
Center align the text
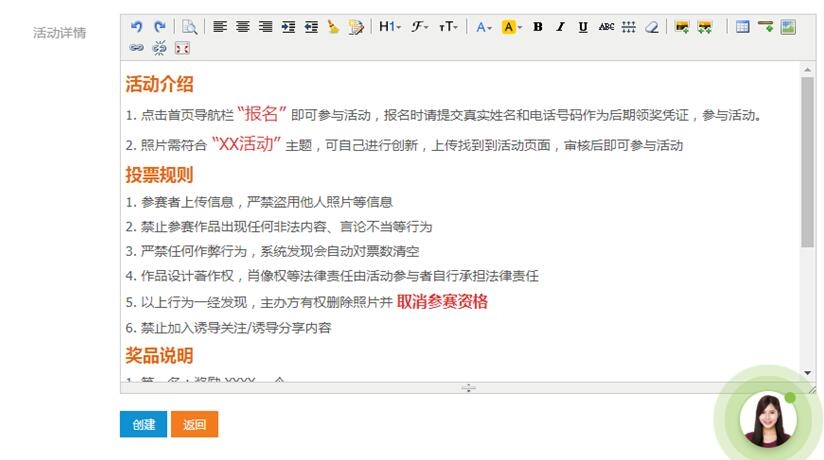tap(243, 27)
